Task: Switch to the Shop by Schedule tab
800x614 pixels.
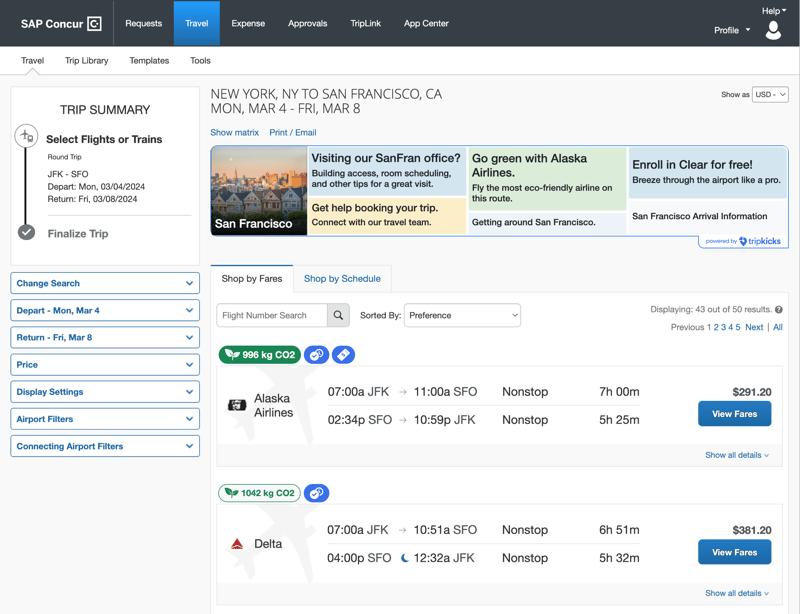Action: tap(344, 278)
